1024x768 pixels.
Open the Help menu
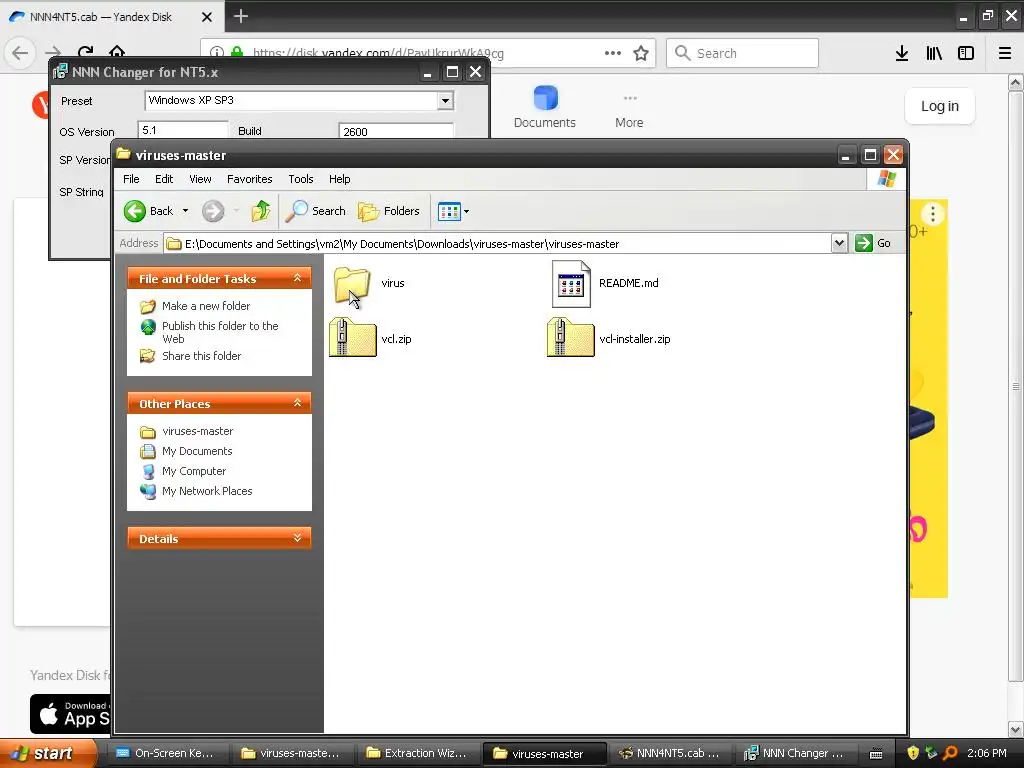(339, 179)
